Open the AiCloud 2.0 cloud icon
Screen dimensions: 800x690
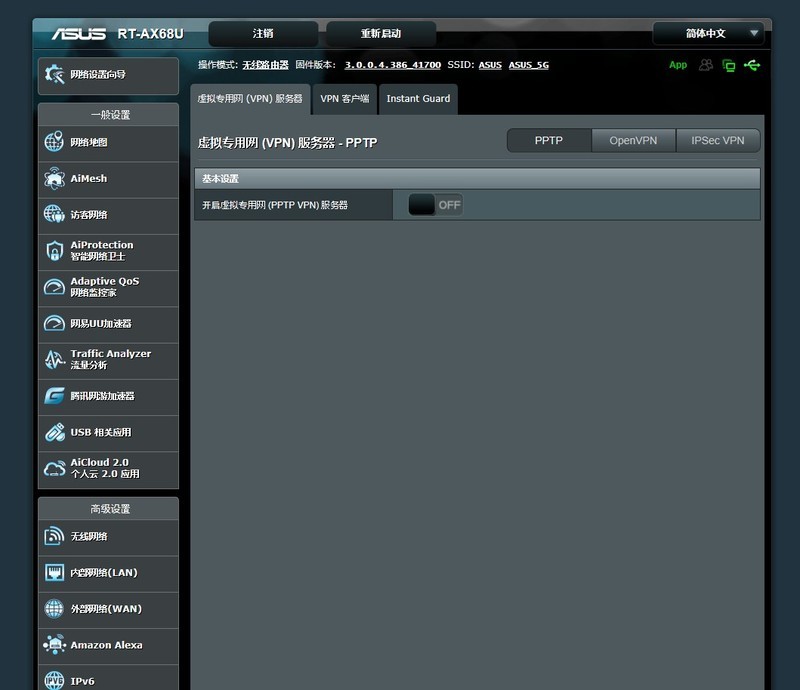(x=54, y=468)
